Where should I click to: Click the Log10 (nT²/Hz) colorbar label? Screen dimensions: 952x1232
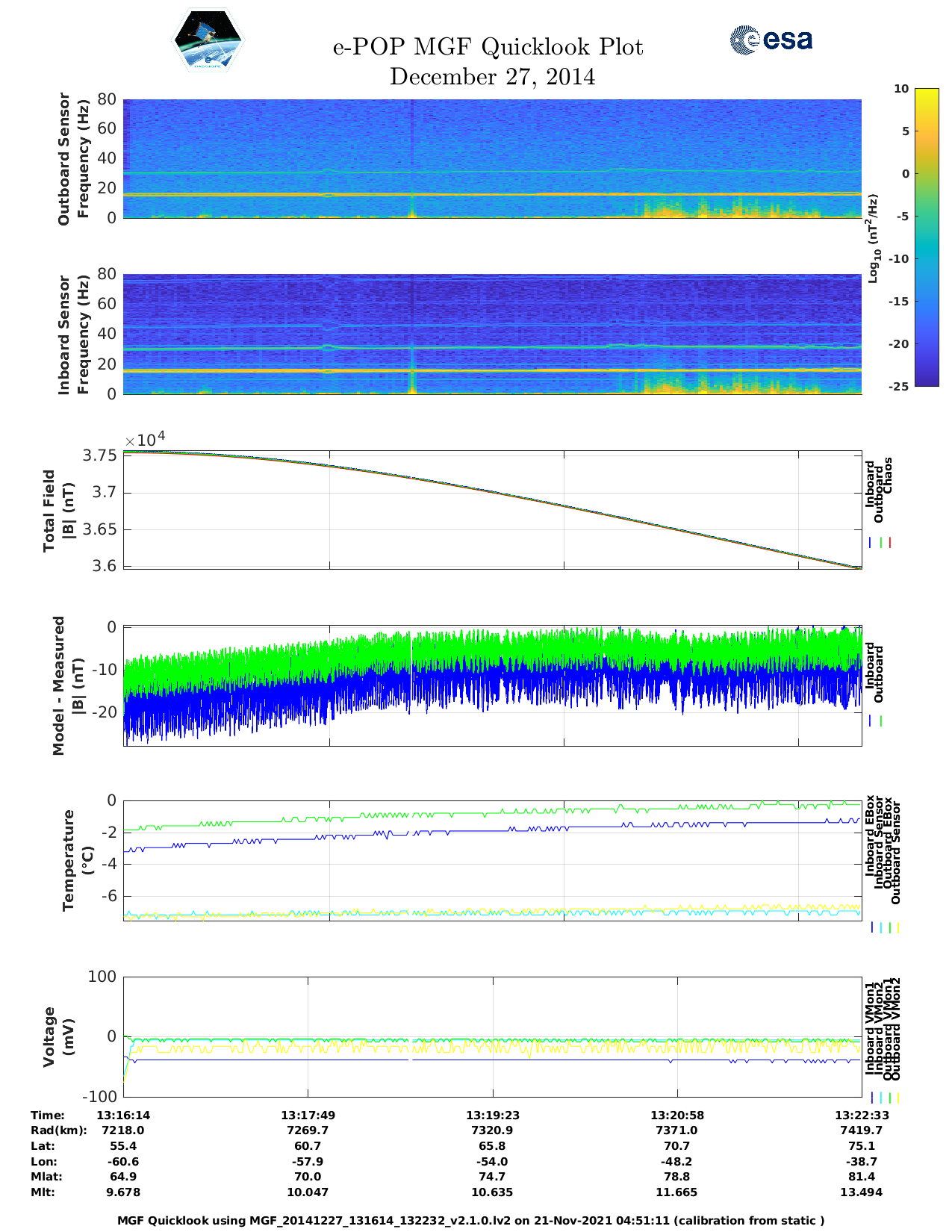click(x=873, y=238)
